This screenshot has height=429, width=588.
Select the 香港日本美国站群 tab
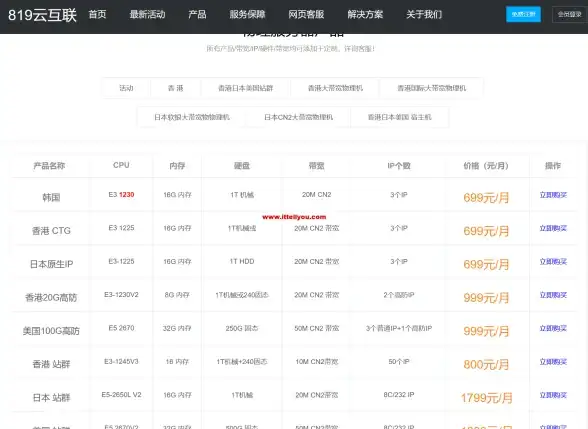246,88
